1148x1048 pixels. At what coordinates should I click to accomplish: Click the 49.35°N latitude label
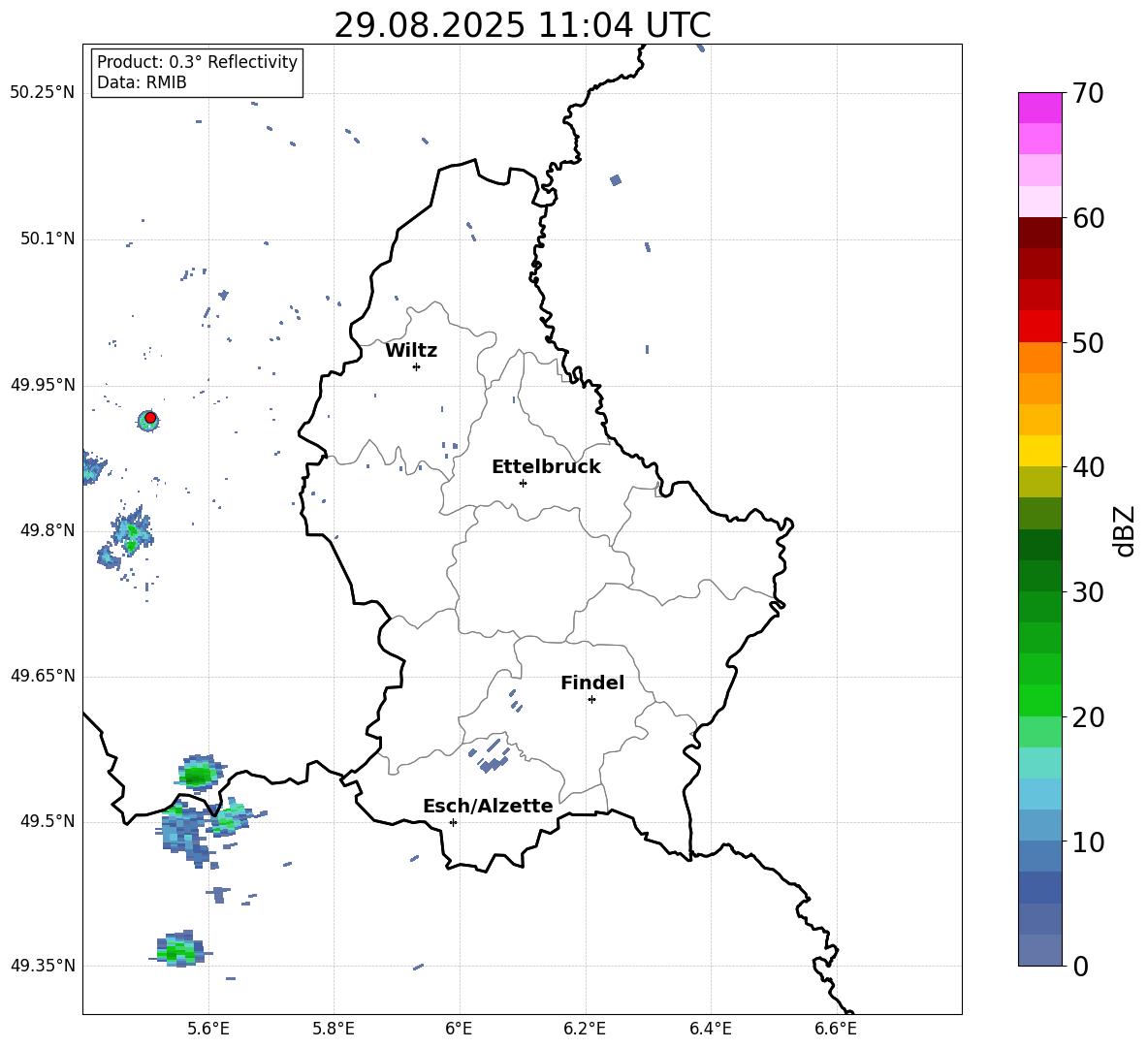click(43, 966)
